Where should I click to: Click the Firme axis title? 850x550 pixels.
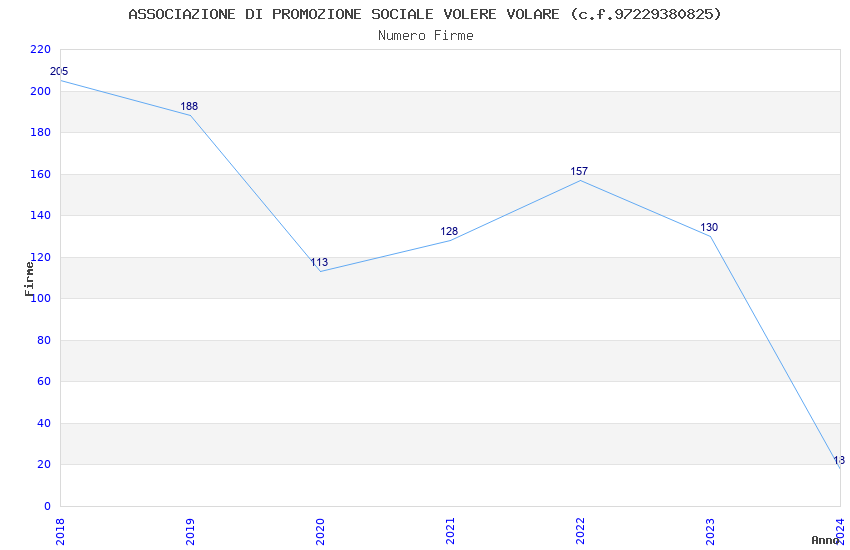coord(29,279)
